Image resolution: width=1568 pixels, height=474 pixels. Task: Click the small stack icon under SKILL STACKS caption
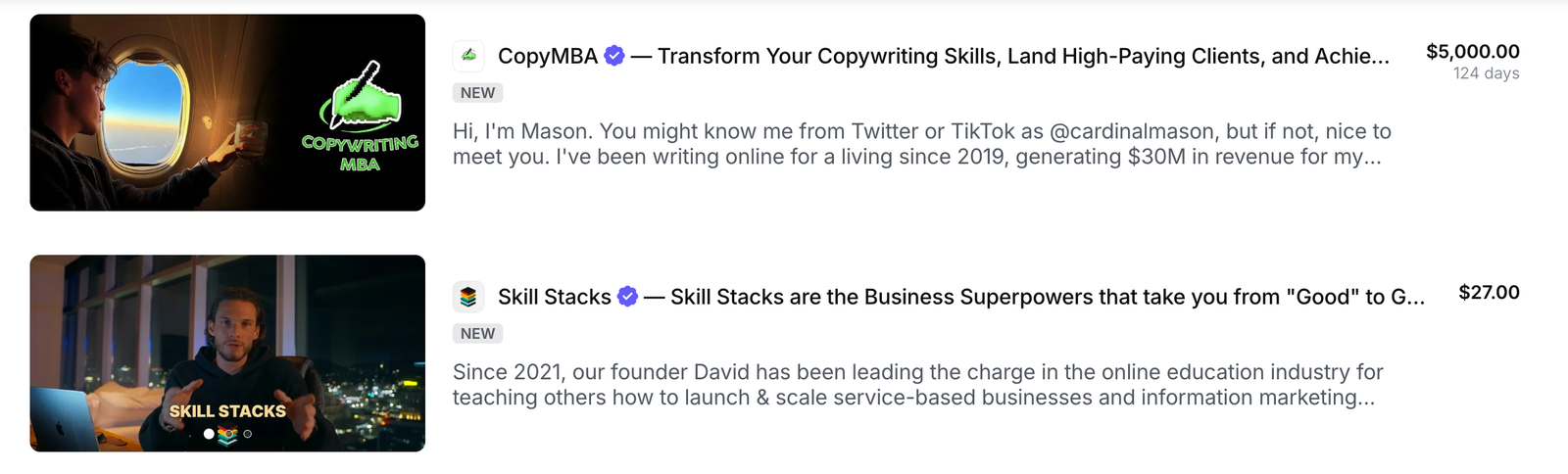(227, 435)
